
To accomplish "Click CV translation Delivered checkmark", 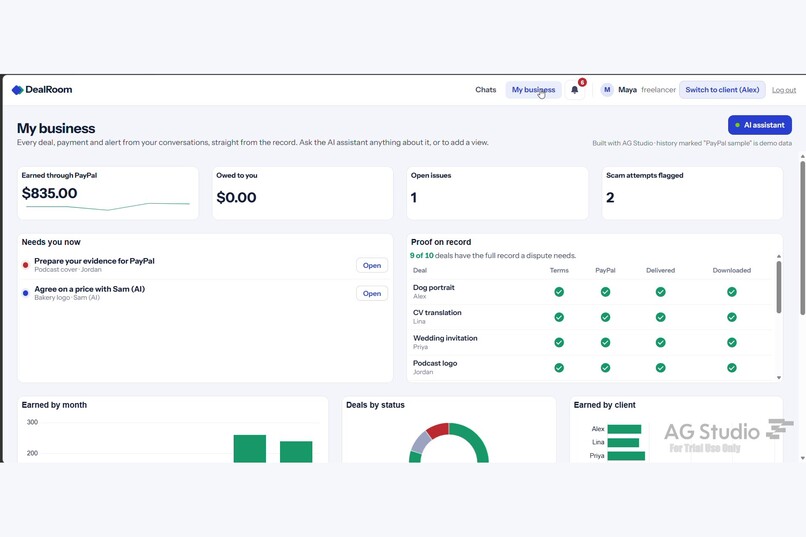I will [661, 317].
